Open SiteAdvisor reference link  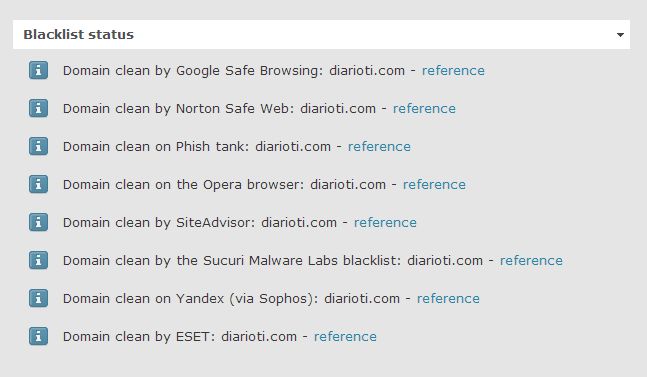point(385,222)
